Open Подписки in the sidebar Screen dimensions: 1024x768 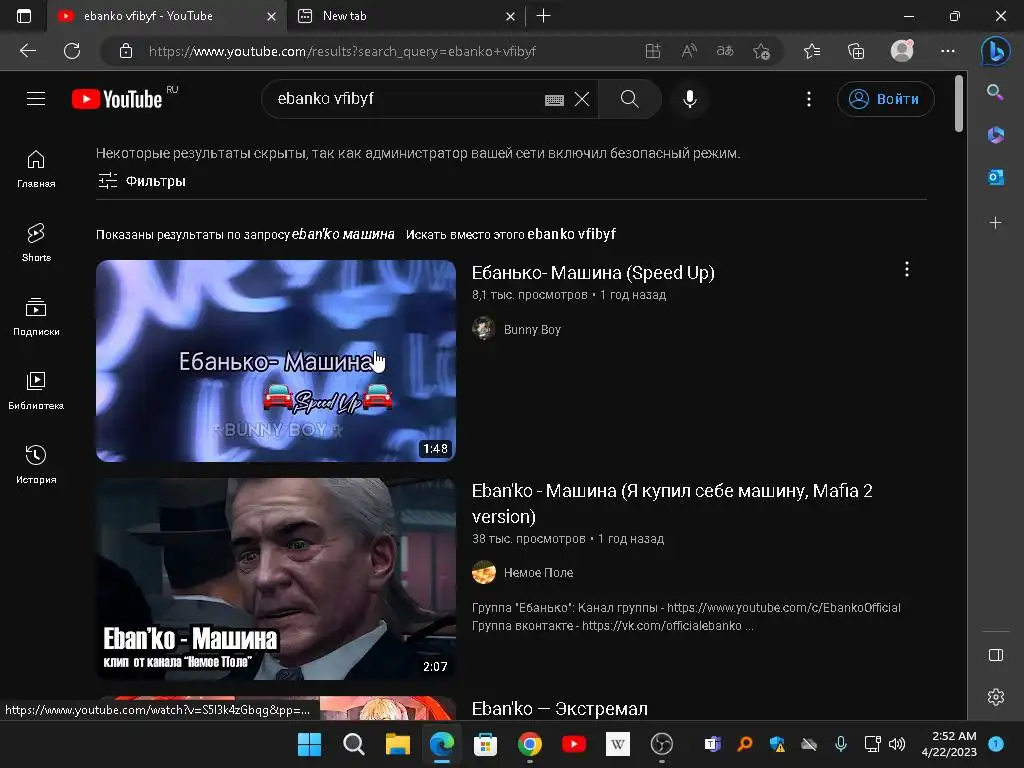point(36,317)
